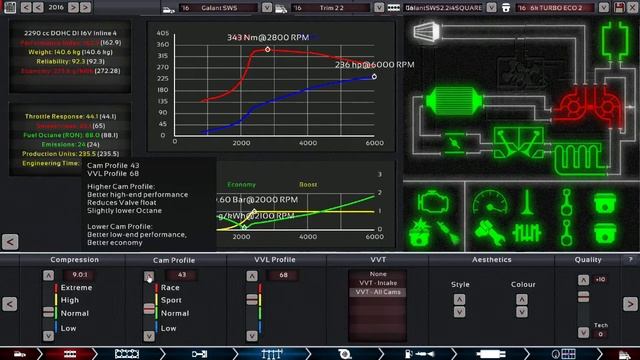
Task: Switch to the turbo aspiration tab
Action: pos(345,354)
